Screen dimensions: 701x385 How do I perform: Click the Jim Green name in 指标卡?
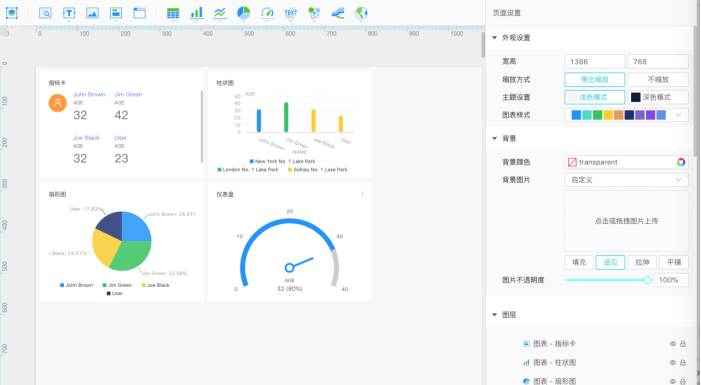pos(128,94)
